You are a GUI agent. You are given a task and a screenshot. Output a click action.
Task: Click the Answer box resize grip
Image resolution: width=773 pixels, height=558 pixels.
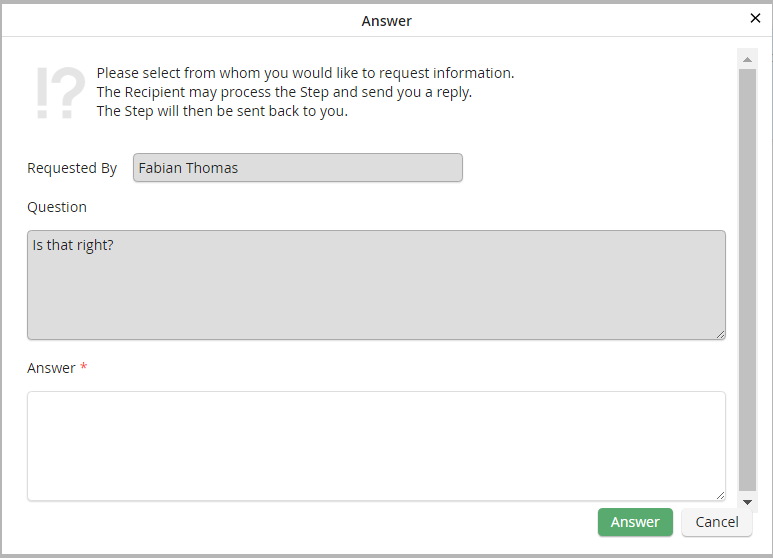coord(720,494)
